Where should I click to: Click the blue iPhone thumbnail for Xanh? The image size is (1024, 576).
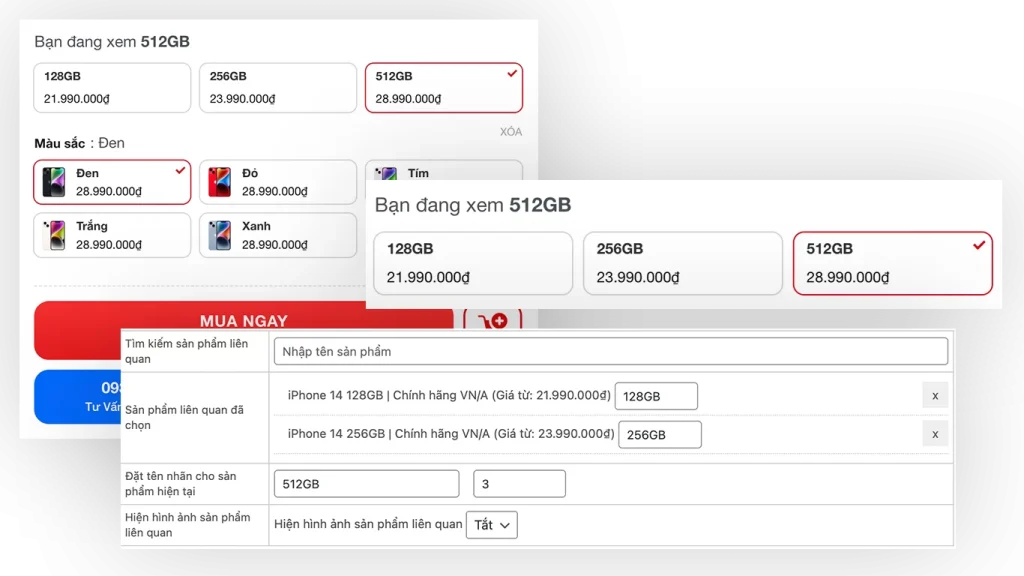pos(220,235)
